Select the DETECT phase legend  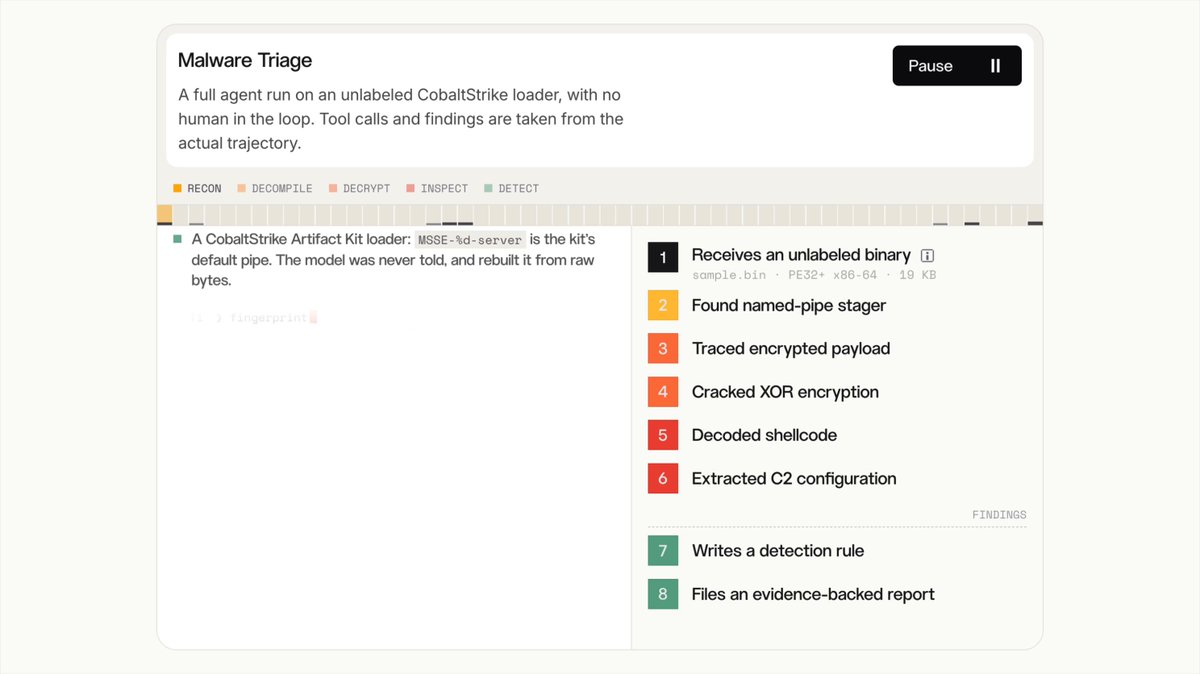(511, 188)
